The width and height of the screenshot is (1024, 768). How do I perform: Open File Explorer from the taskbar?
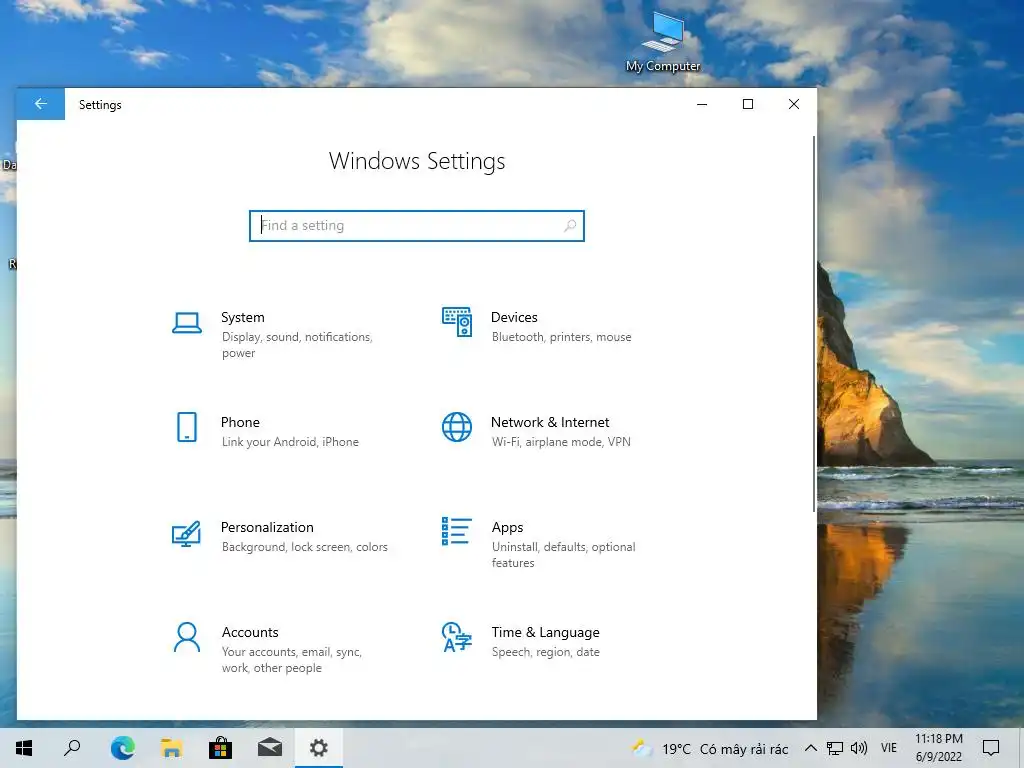click(172, 748)
